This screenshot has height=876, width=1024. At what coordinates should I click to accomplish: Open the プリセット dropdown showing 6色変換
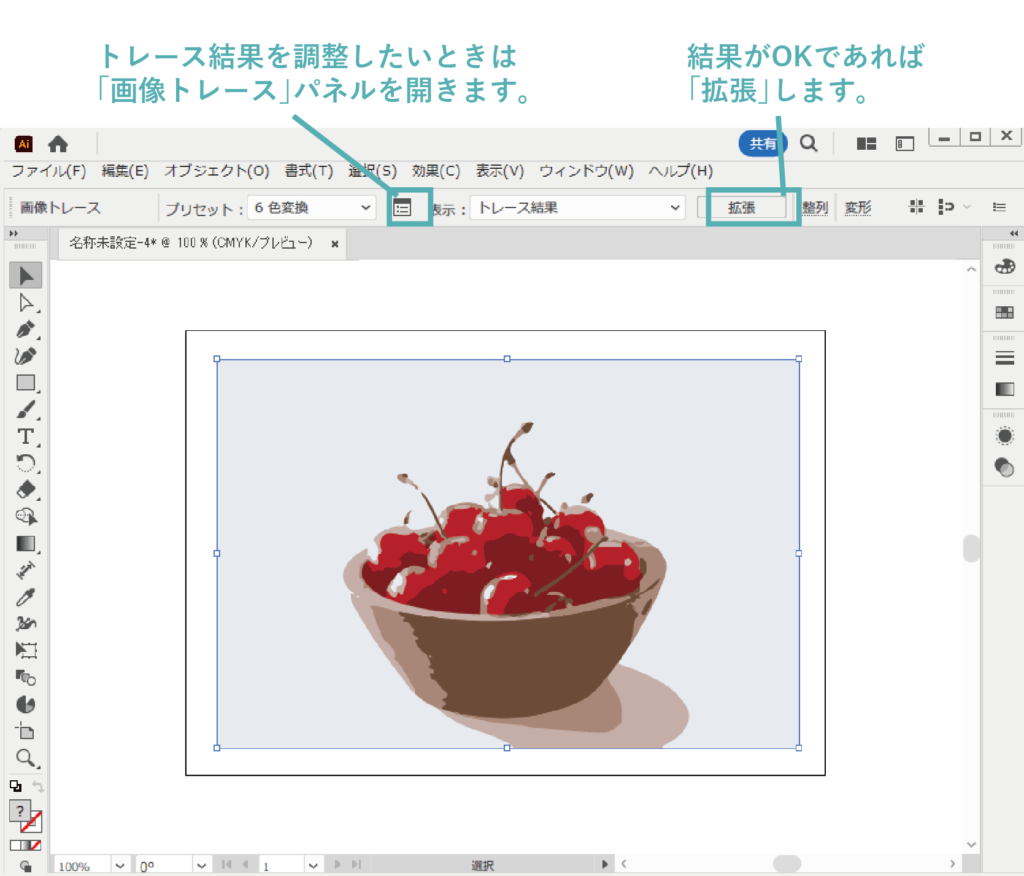coord(311,207)
